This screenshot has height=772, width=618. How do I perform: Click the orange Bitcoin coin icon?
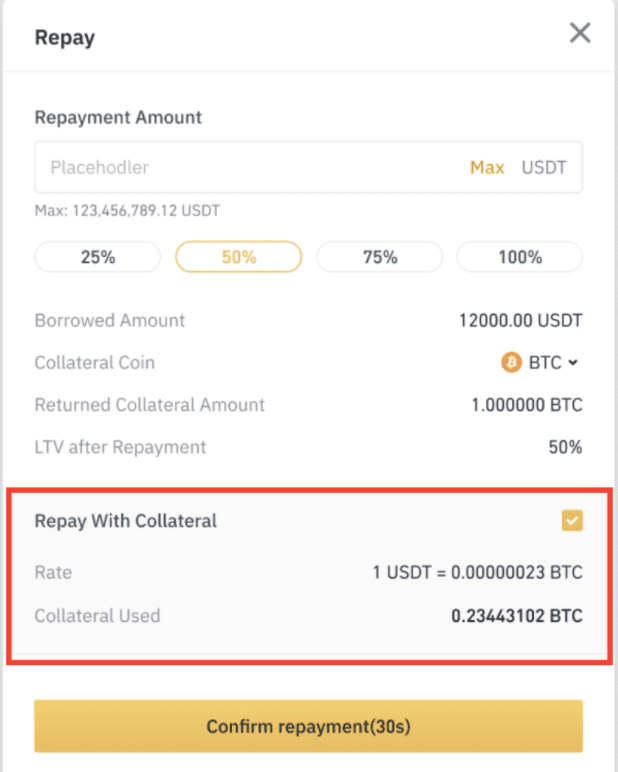click(511, 362)
